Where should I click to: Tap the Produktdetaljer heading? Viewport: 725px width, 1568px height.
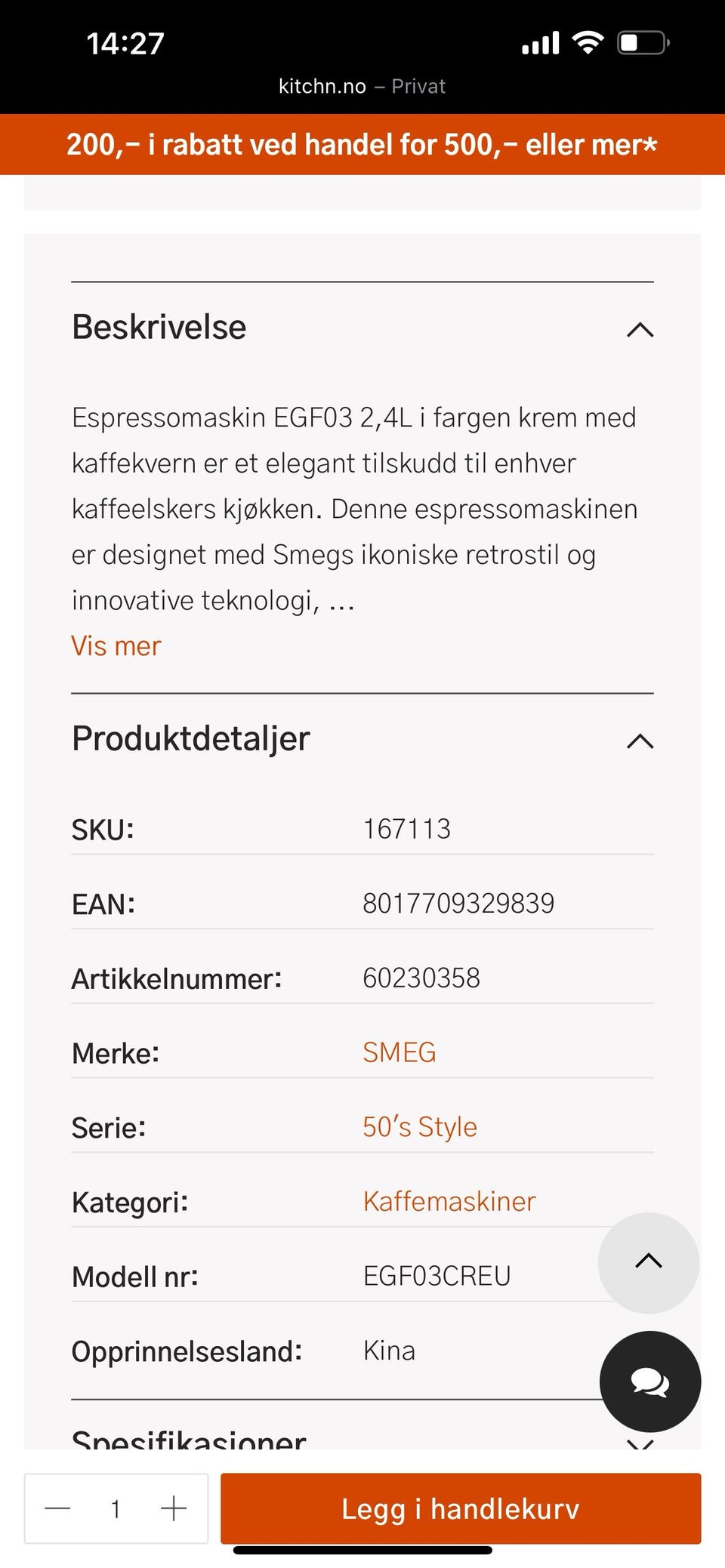pyautogui.click(x=191, y=738)
